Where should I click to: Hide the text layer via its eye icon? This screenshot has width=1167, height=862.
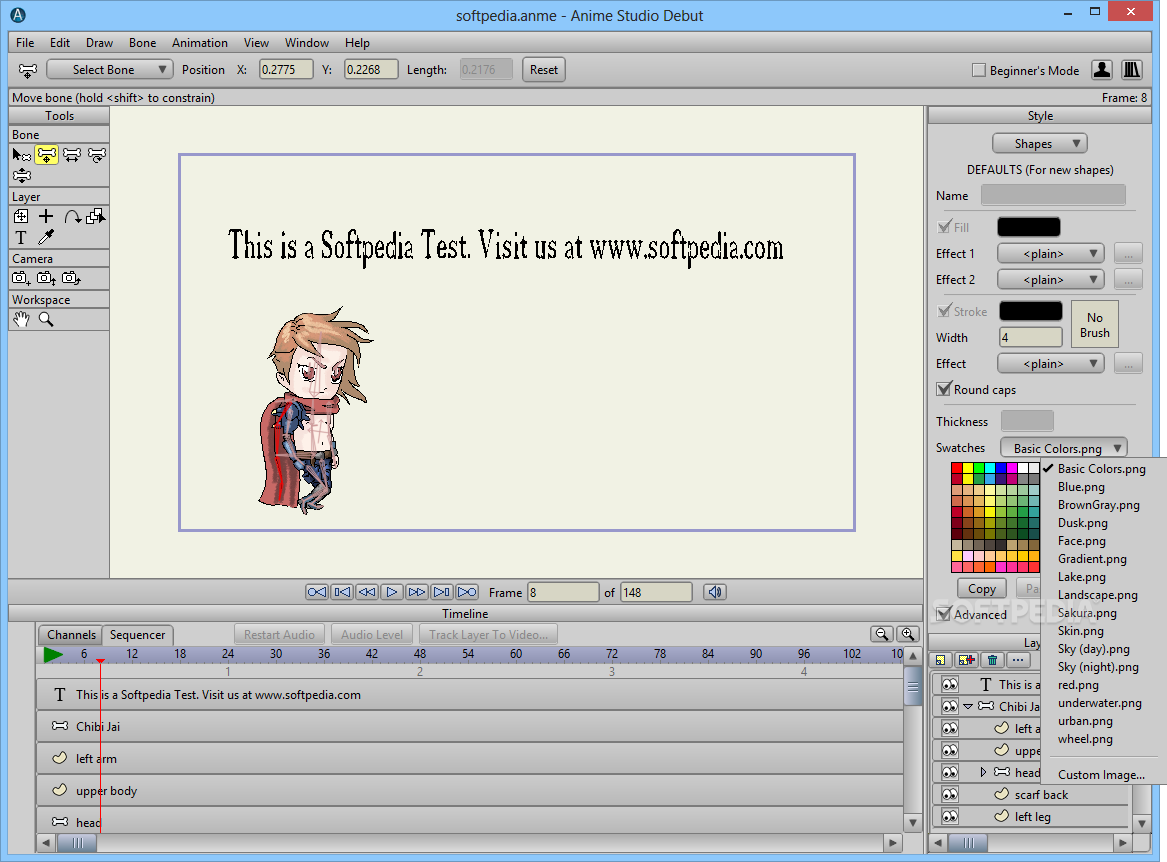[x=950, y=684]
